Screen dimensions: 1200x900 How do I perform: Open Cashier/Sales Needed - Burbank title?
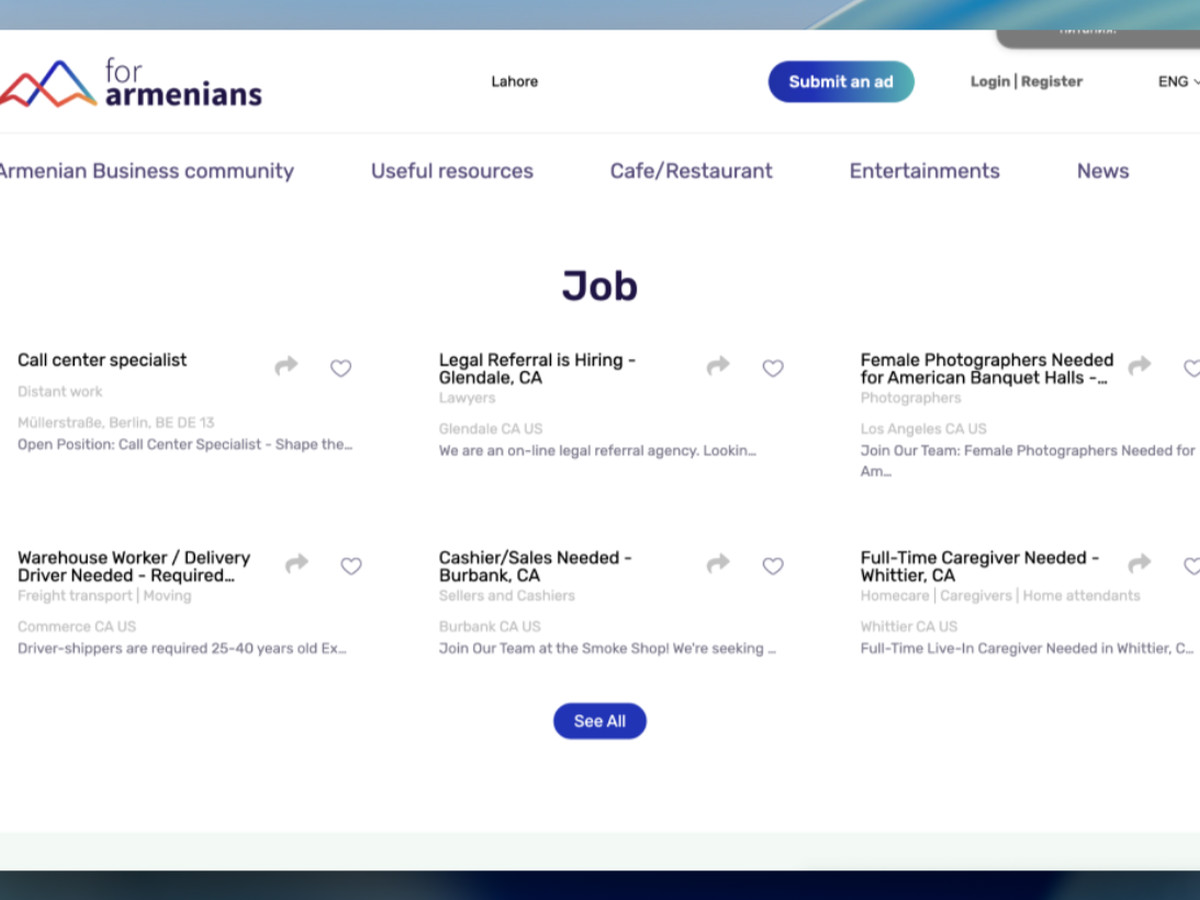[536, 567]
